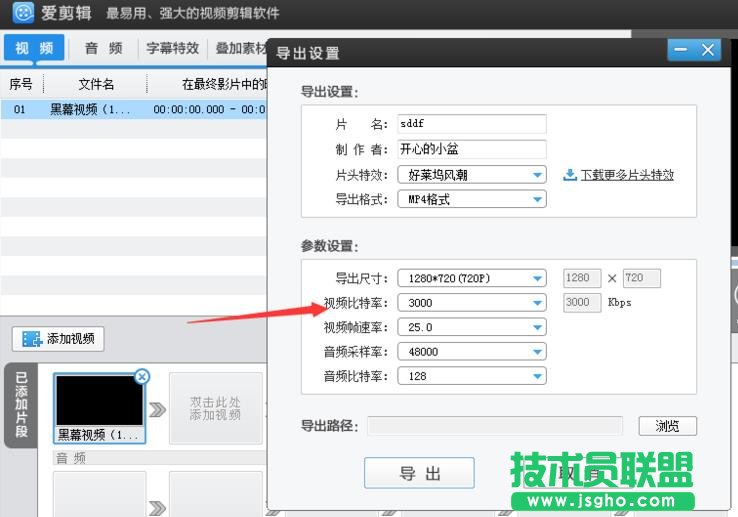The image size is (738, 517).
Task: Click the custom bitrate field beside Kbps
Action: point(582,302)
